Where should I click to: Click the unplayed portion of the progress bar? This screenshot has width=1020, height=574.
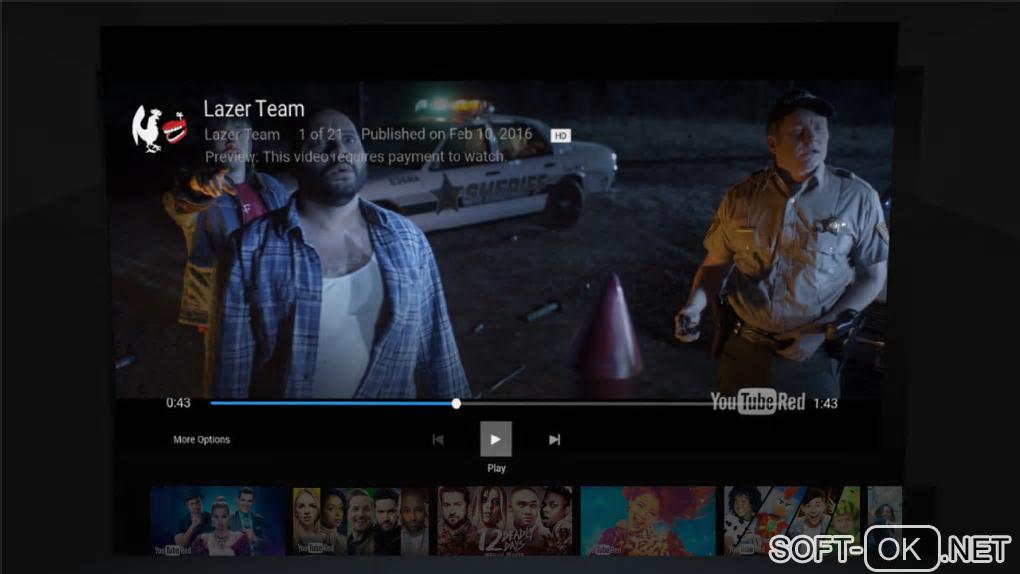(585, 403)
